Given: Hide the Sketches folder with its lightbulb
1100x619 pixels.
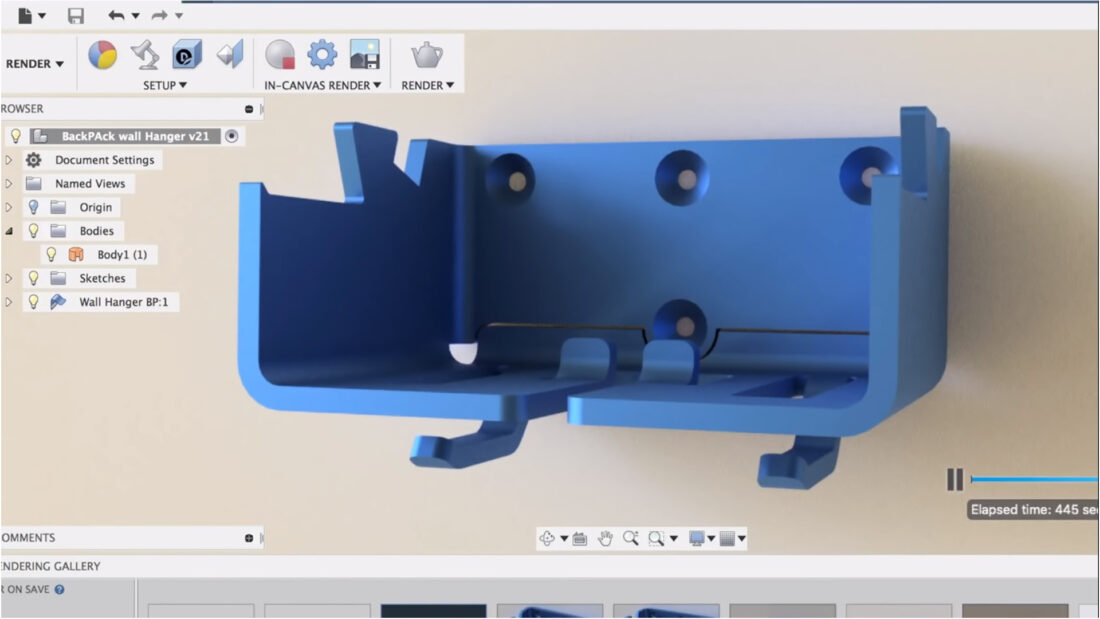Looking at the screenshot, I should (33, 278).
